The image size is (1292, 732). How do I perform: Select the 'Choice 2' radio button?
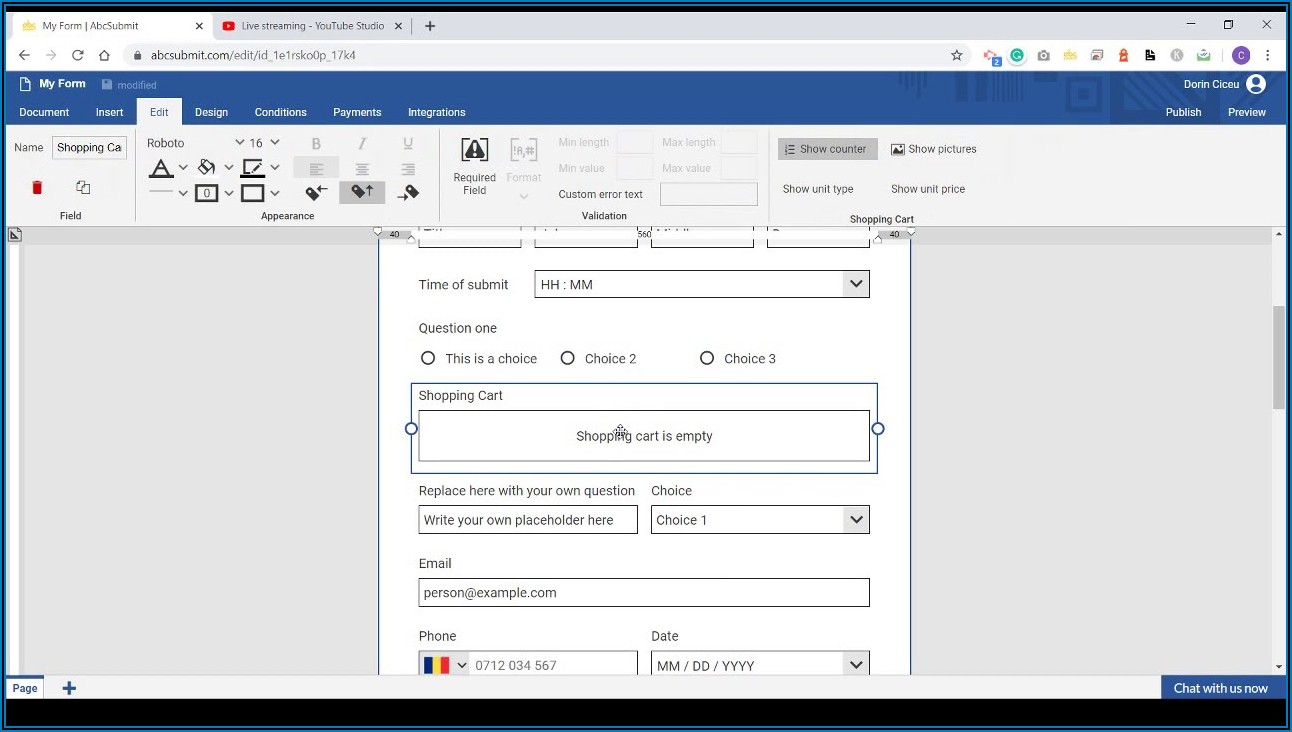[x=567, y=358]
